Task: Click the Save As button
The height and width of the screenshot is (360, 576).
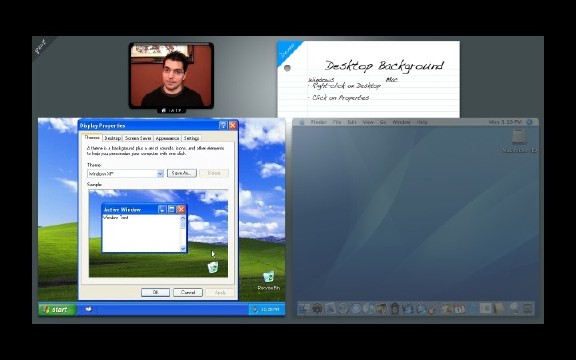Action: [x=182, y=173]
